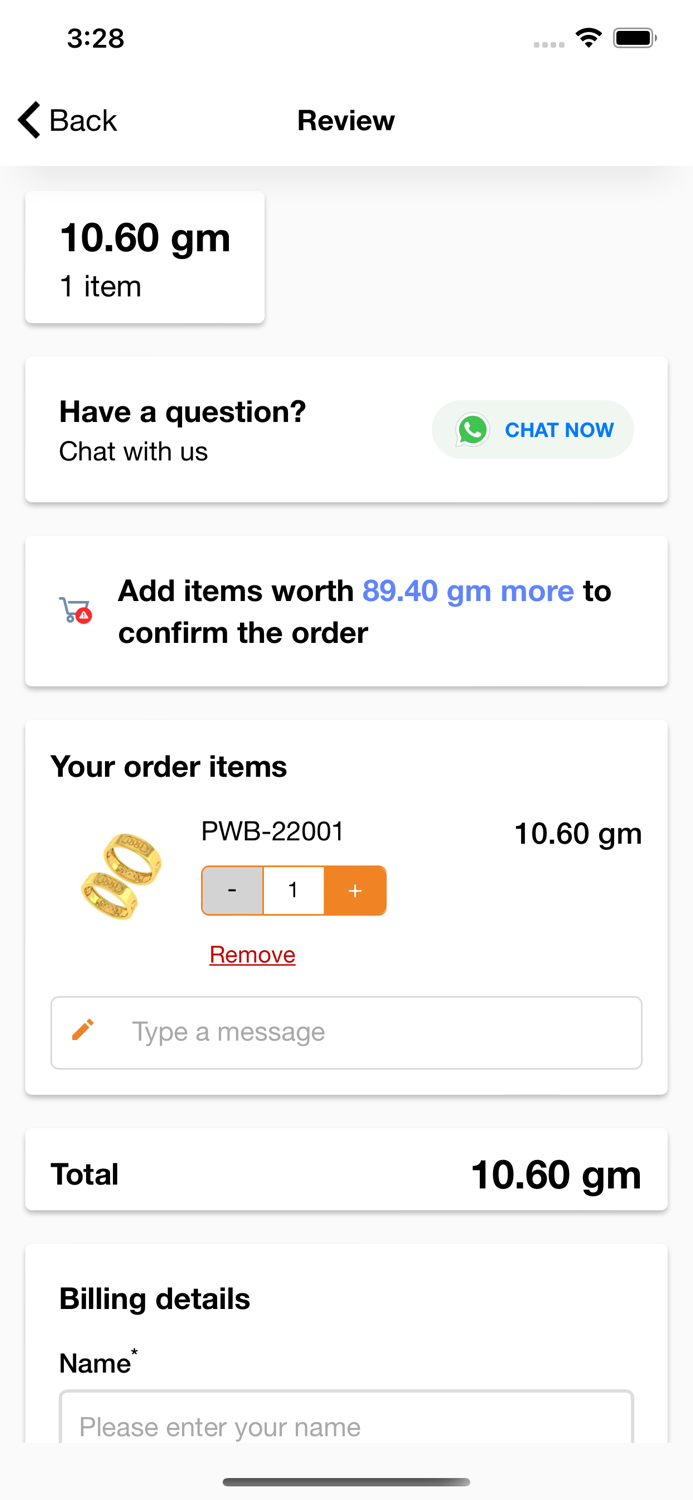
Task: Tap the battery status icon
Action: pos(634,38)
